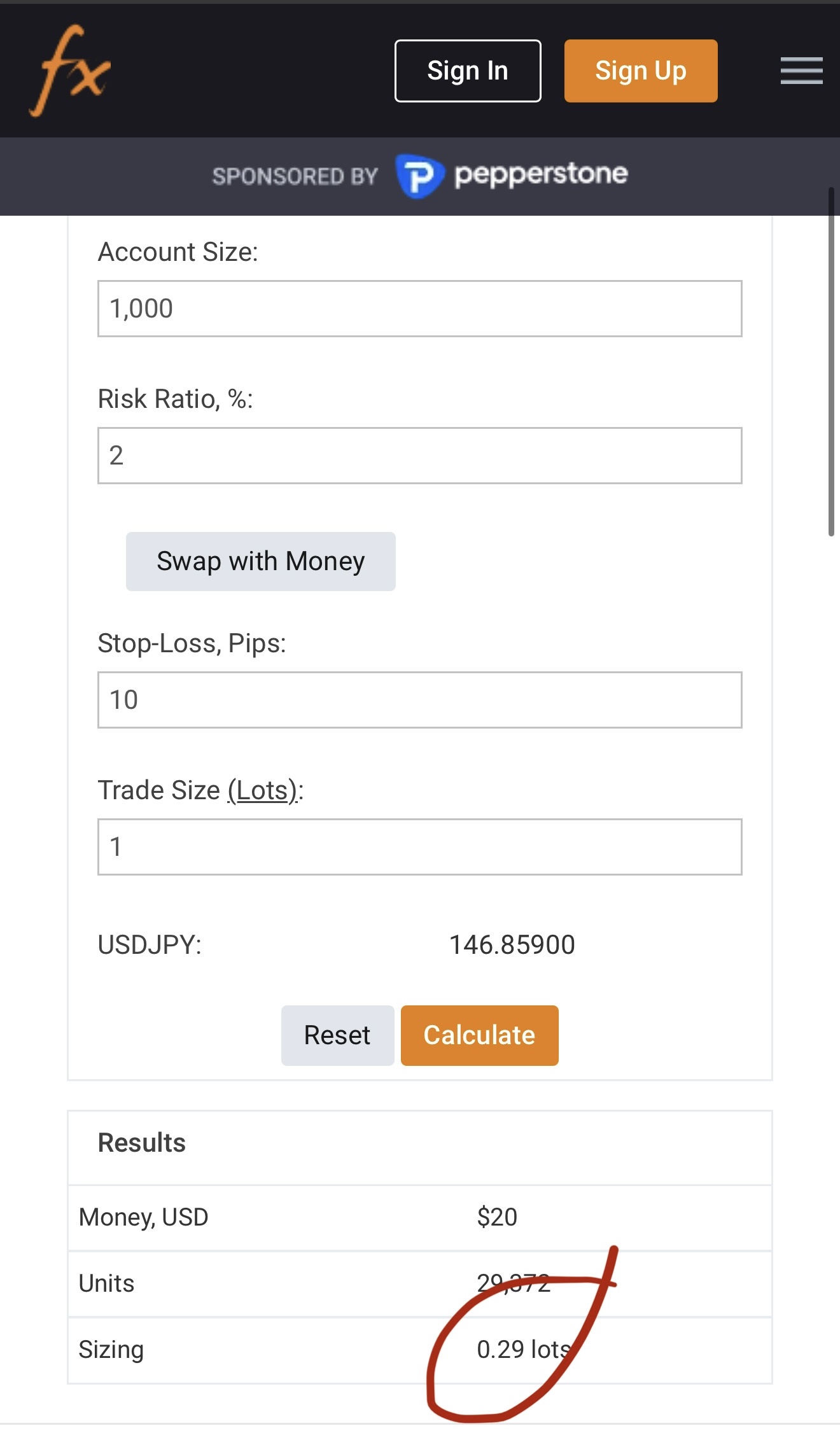Click the Stop-Loss, Pips label
The image size is (840, 1440).
(x=192, y=644)
